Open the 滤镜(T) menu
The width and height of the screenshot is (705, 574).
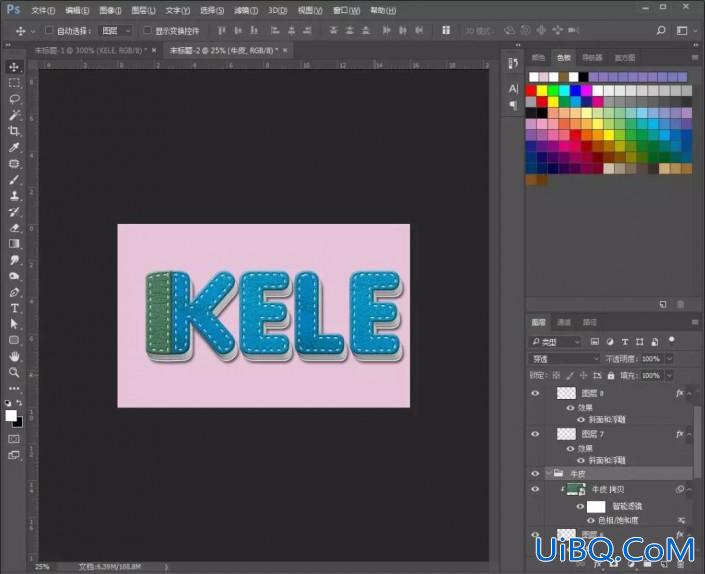(246, 10)
